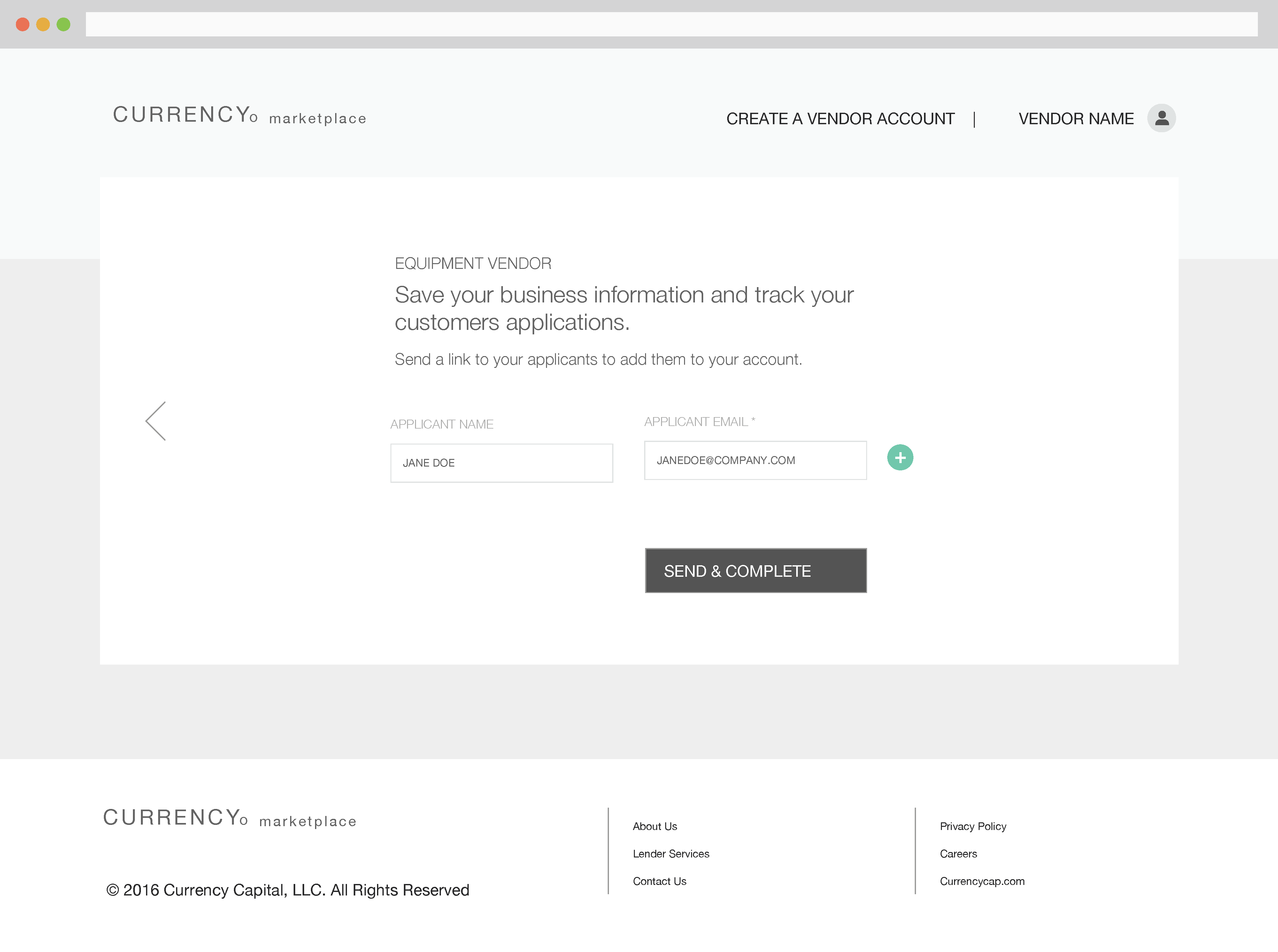The width and height of the screenshot is (1278, 952).
Task: Open the Contact Us link
Action: click(x=659, y=880)
